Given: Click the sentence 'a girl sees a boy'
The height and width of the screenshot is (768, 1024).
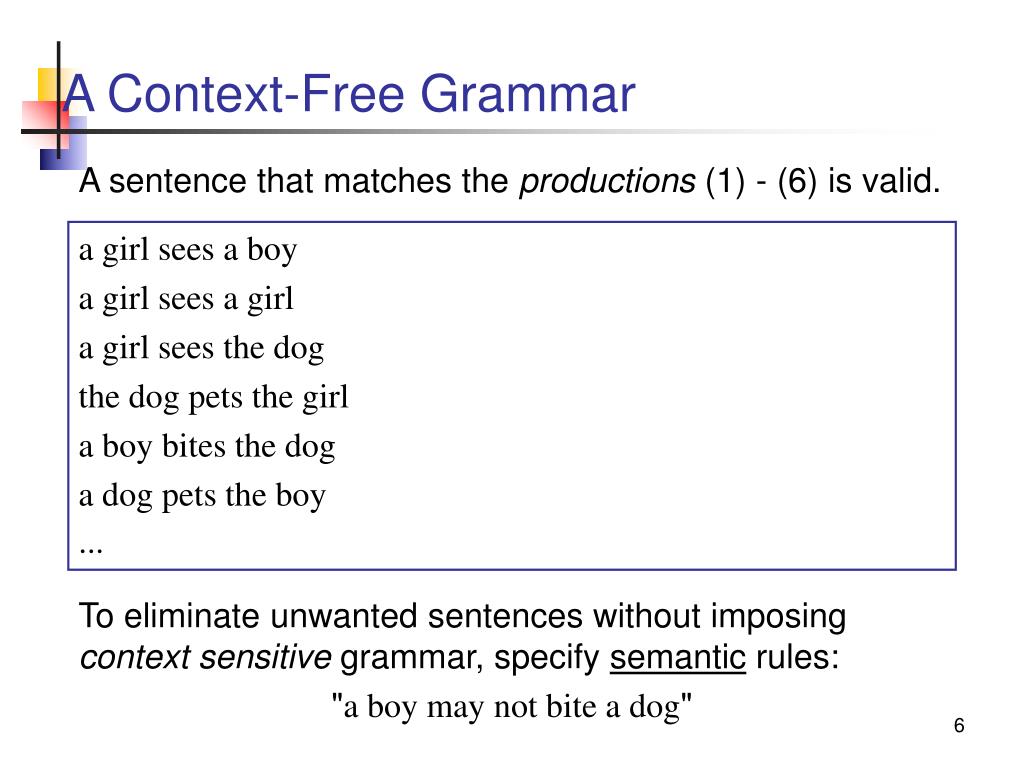Looking at the screenshot, I should click(x=188, y=250).
